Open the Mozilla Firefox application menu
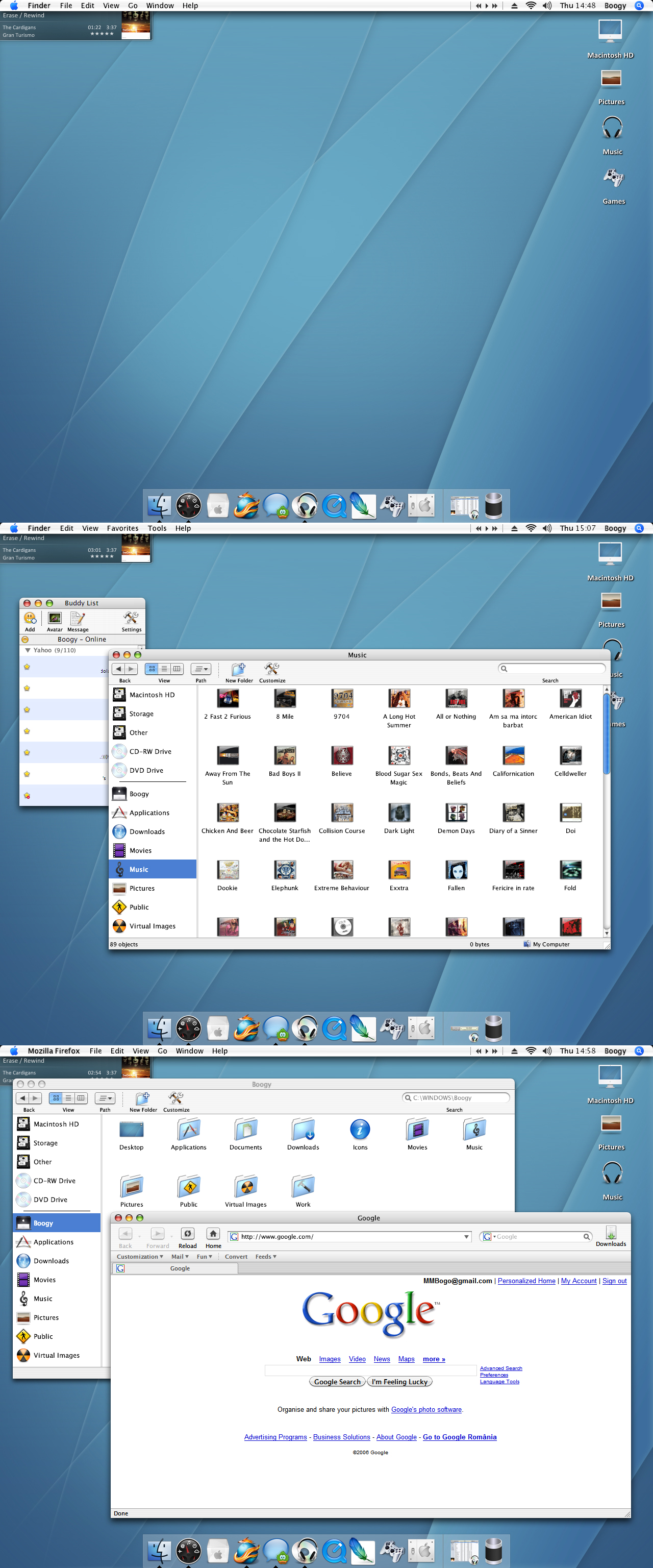This screenshot has width=653, height=1568. pos(54,1050)
